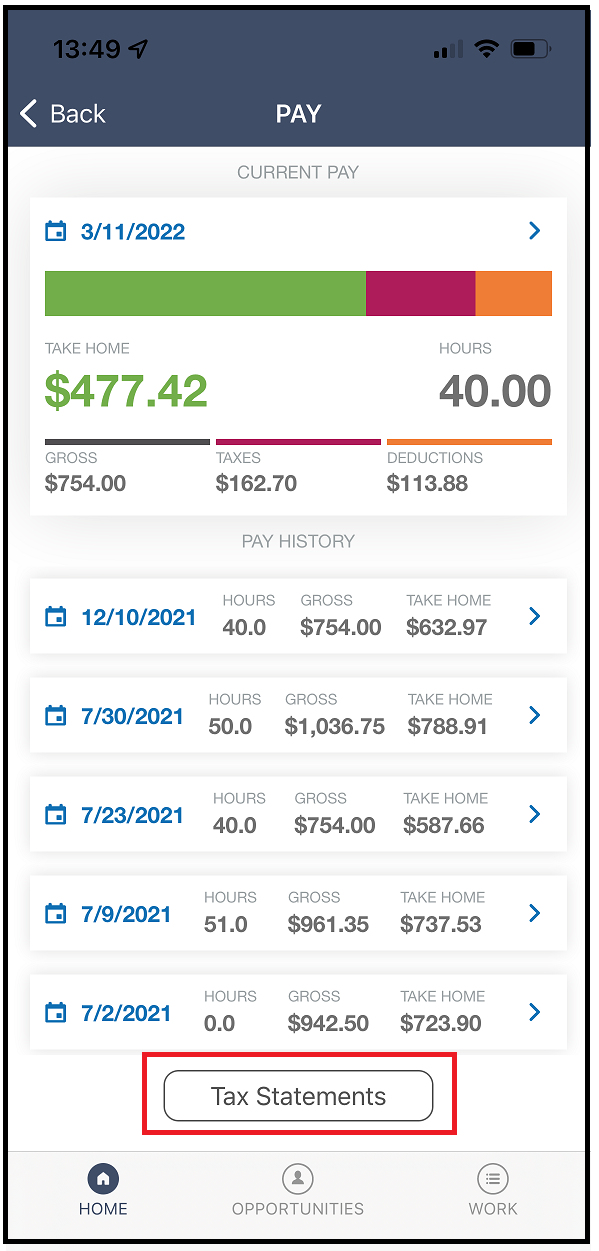Open the Work list icon
Viewport: 599px width, 1251px height.
click(x=493, y=1178)
